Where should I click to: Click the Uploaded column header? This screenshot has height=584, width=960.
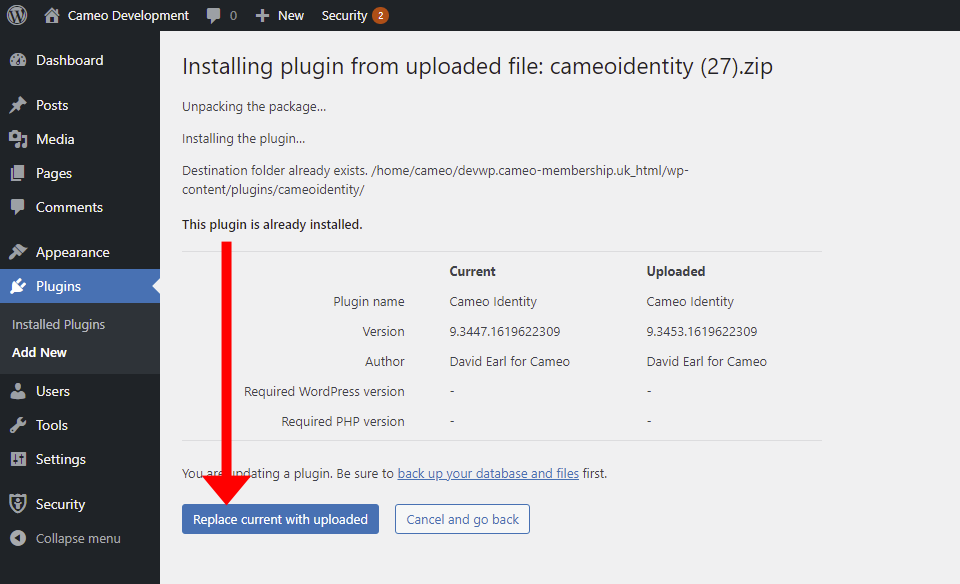click(x=676, y=271)
